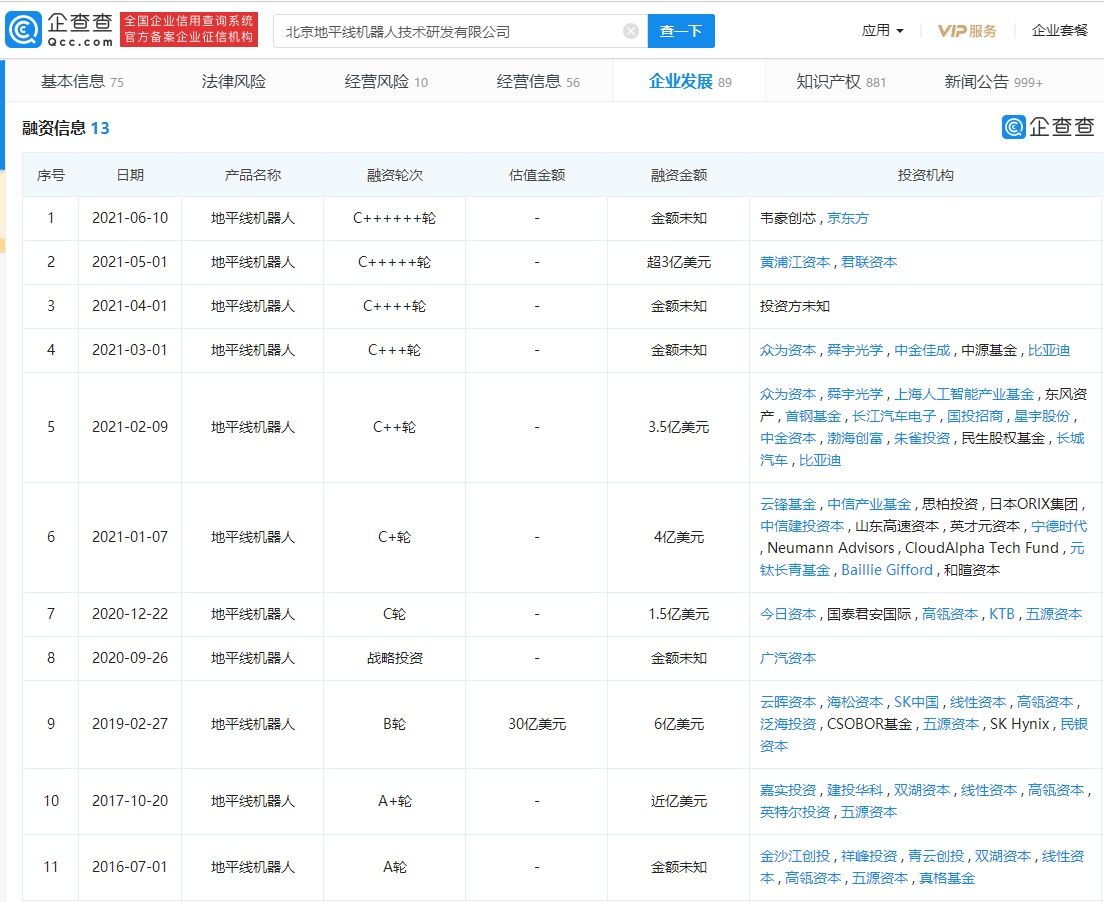Open investor link 黄浦江资本
This screenshot has height=902, width=1104.
pos(795,262)
